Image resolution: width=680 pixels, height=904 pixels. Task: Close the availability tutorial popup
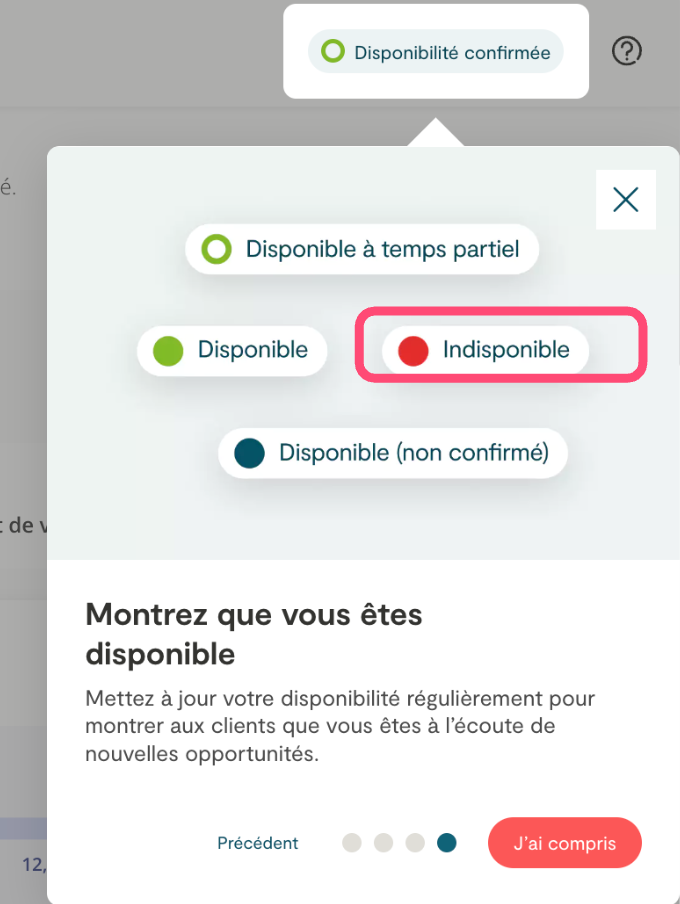pyautogui.click(x=625, y=200)
